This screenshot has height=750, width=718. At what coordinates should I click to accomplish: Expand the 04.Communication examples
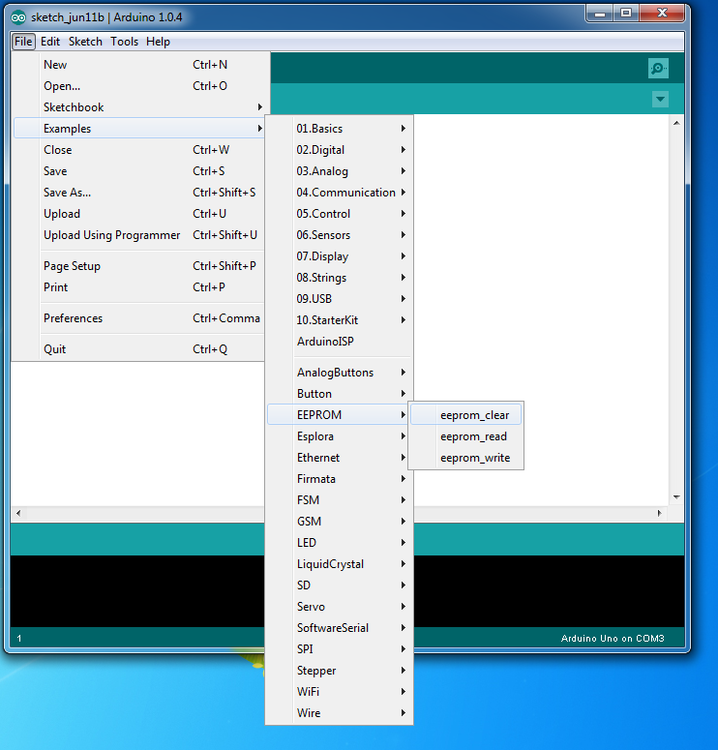(339, 192)
